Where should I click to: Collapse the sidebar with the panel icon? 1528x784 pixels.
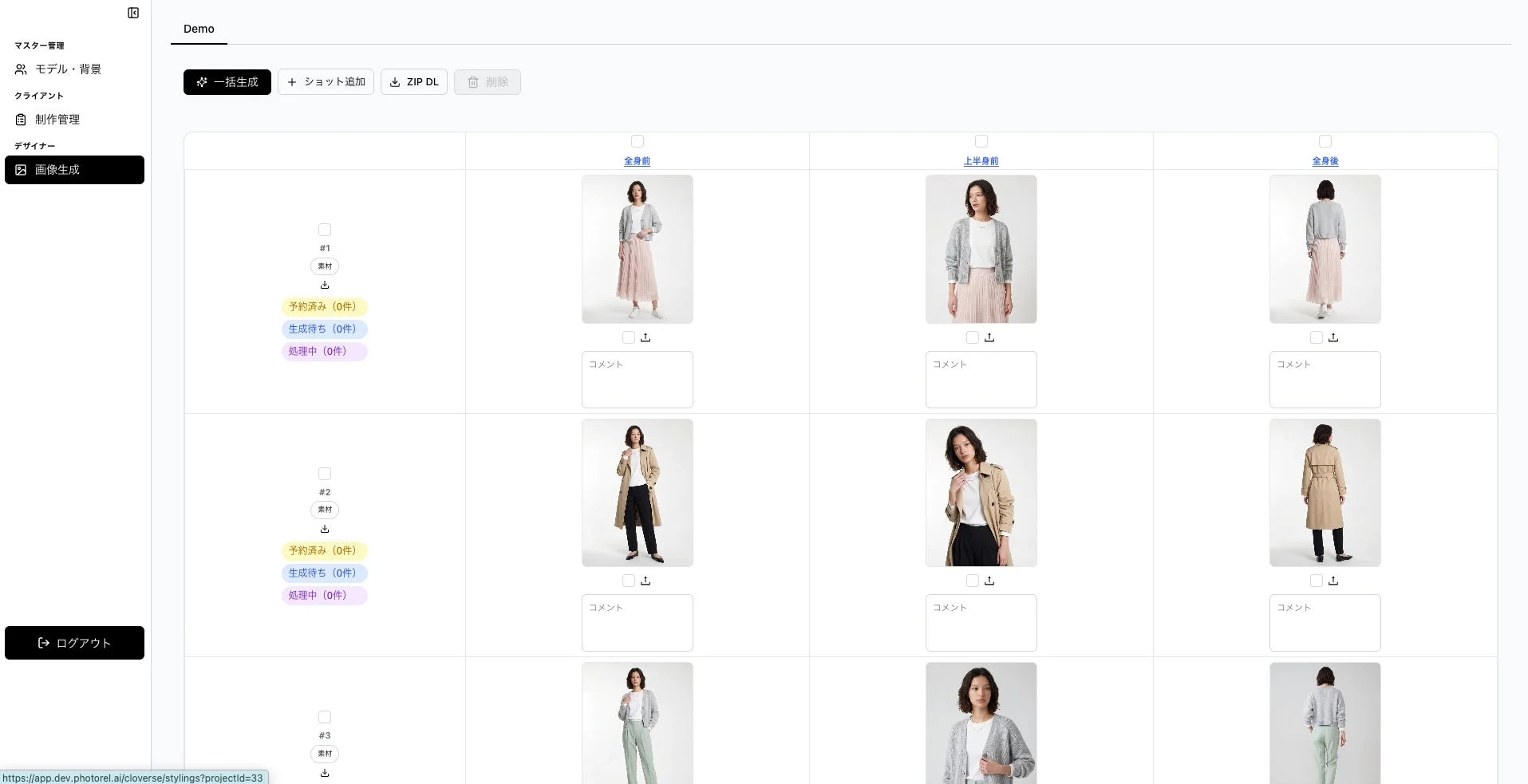pos(133,13)
